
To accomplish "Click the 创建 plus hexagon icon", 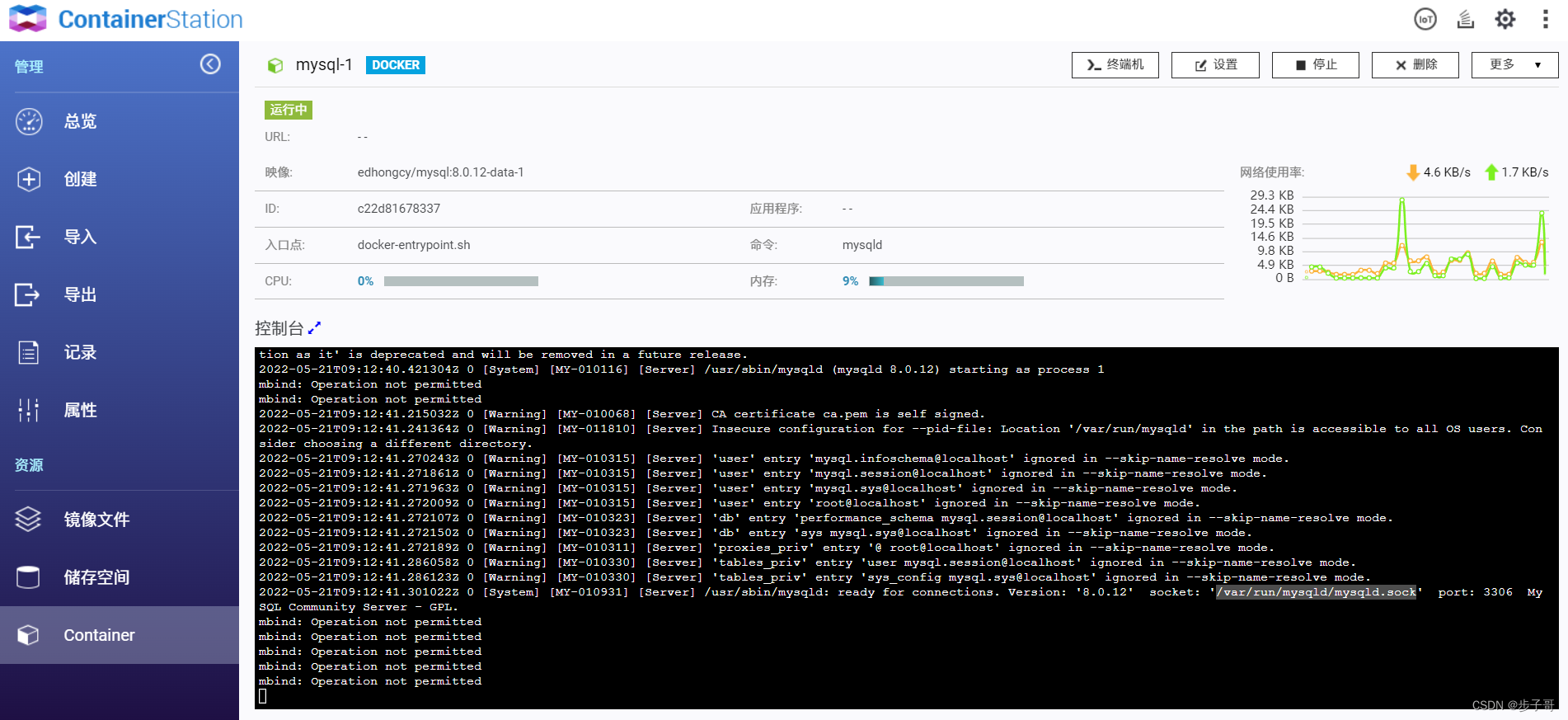I will [x=29, y=179].
